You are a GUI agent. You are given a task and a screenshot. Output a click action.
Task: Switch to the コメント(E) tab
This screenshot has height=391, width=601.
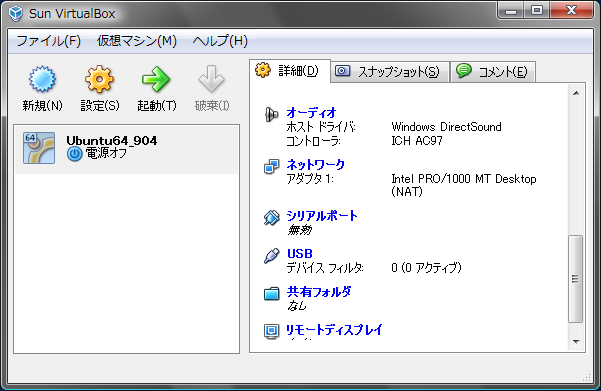click(493, 72)
